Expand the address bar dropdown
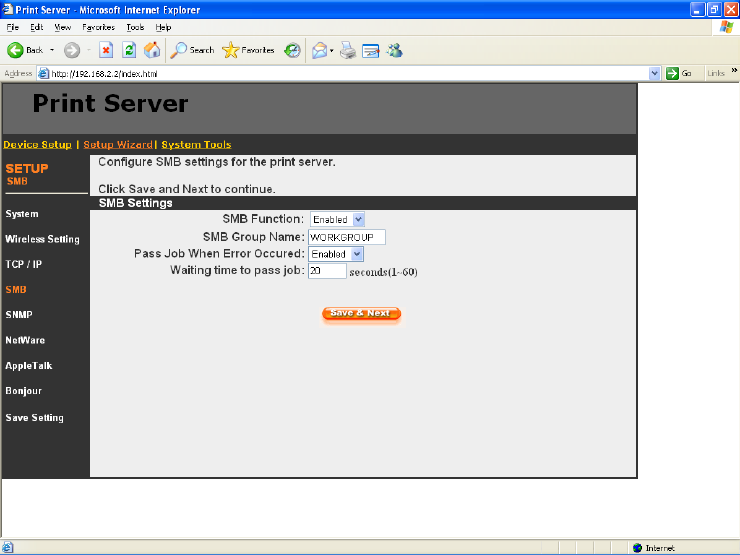740x555 pixels. (x=654, y=74)
